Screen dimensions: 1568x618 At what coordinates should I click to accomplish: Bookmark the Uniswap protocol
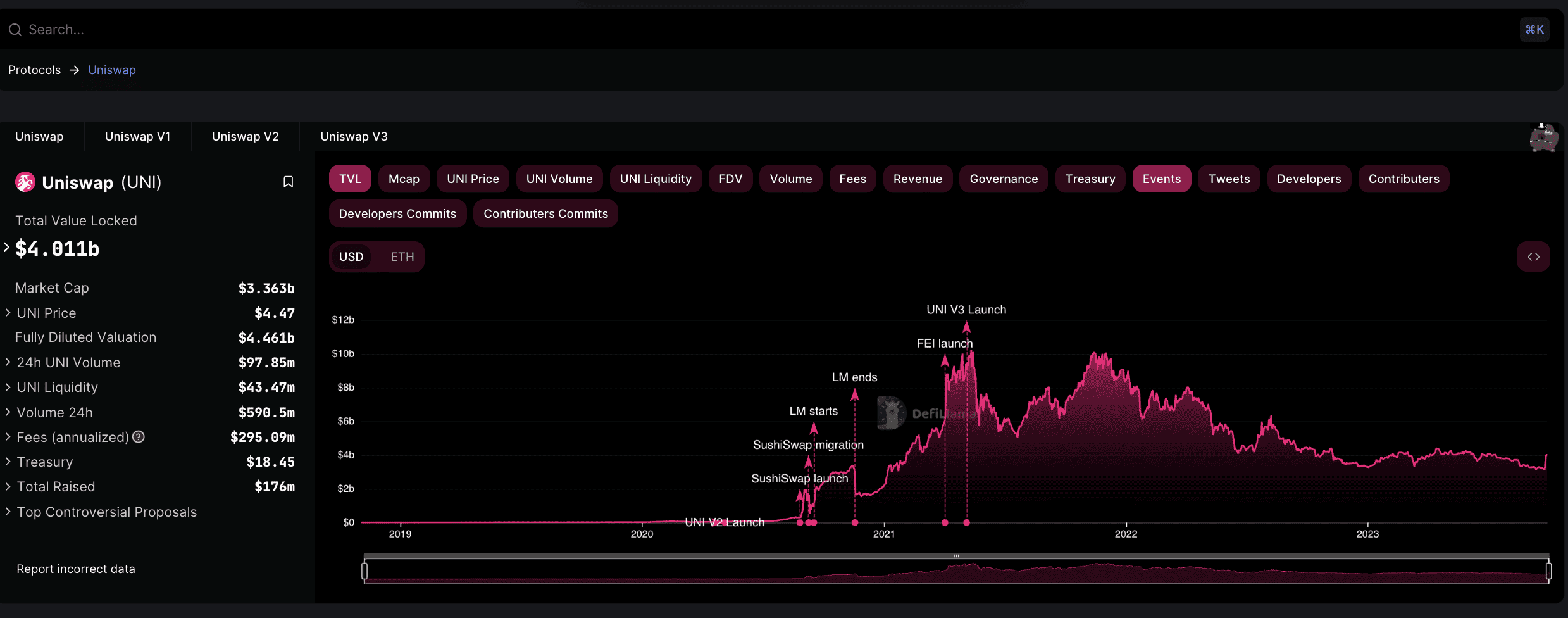point(288,182)
